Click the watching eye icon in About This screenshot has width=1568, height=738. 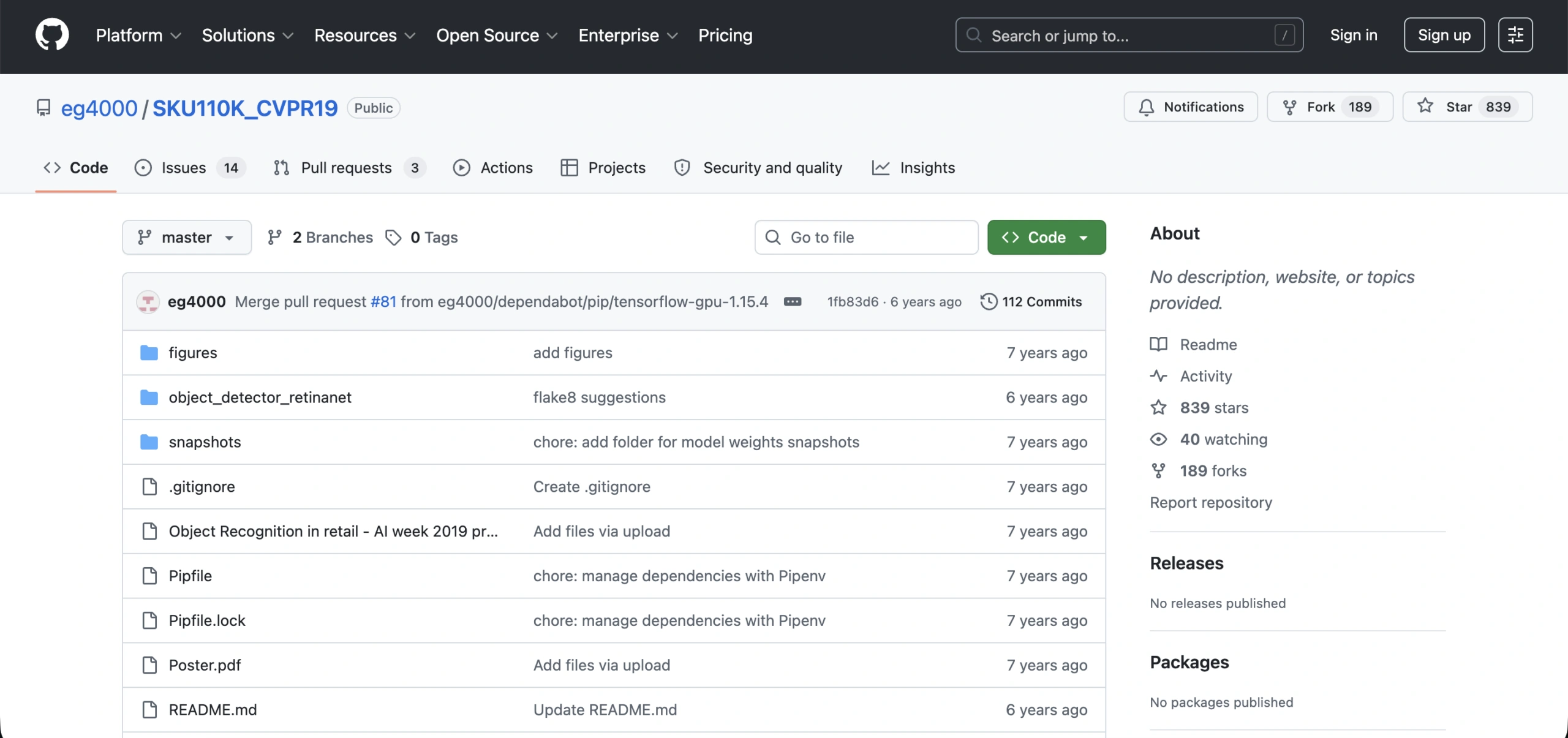pos(1158,439)
